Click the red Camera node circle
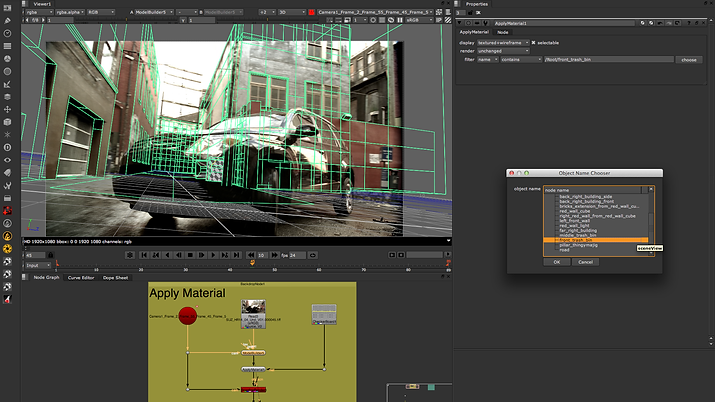This screenshot has width=715, height=402. 187,317
